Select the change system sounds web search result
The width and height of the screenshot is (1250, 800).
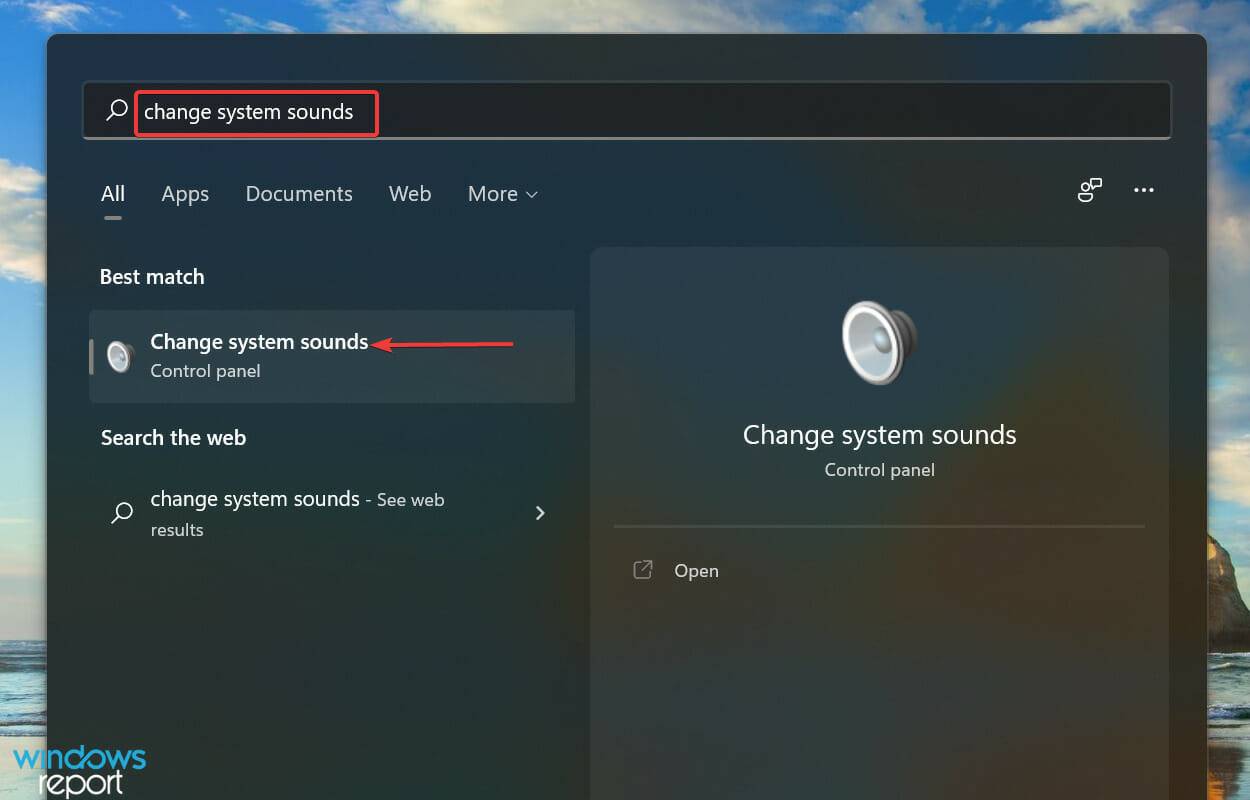click(296, 513)
